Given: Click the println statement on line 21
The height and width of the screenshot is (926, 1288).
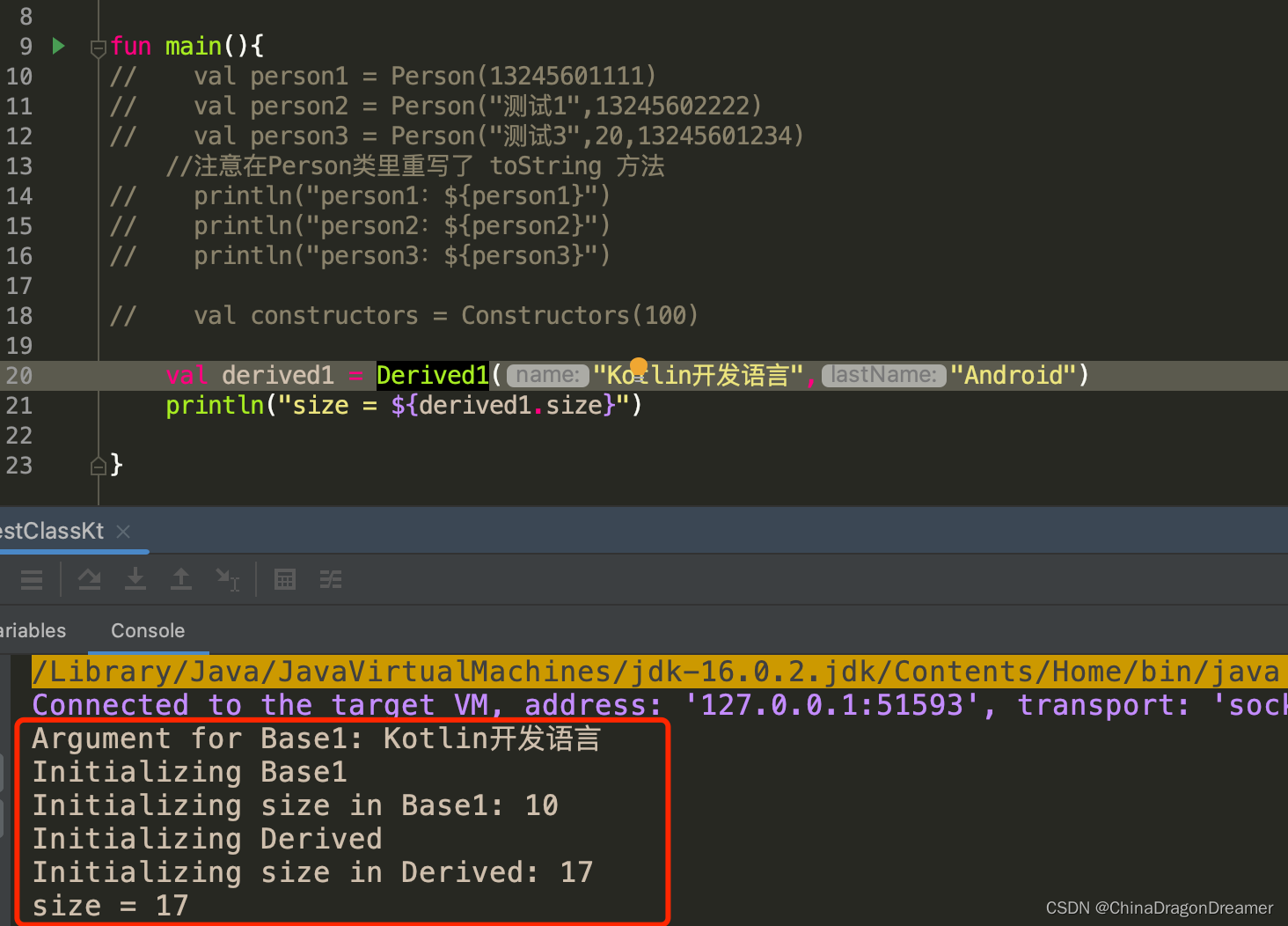Looking at the screenshot, I should (x=404, y=406).
